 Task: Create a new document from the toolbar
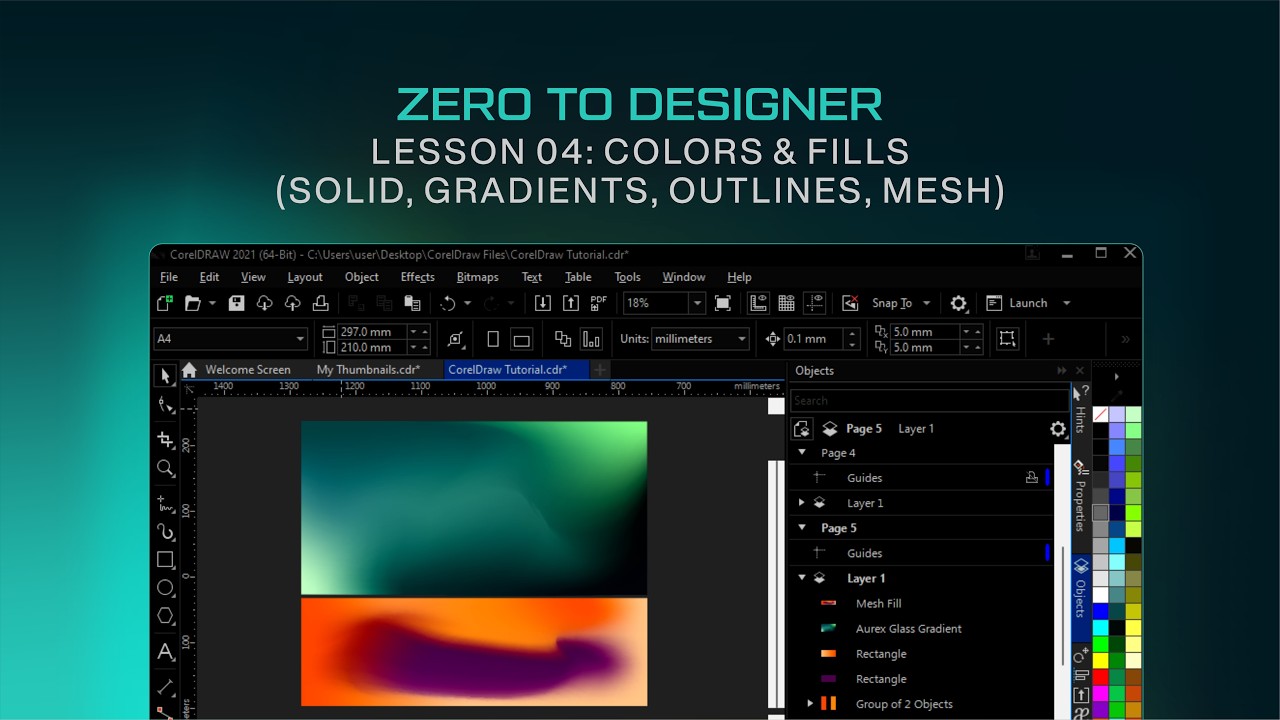tap(165, 303)
